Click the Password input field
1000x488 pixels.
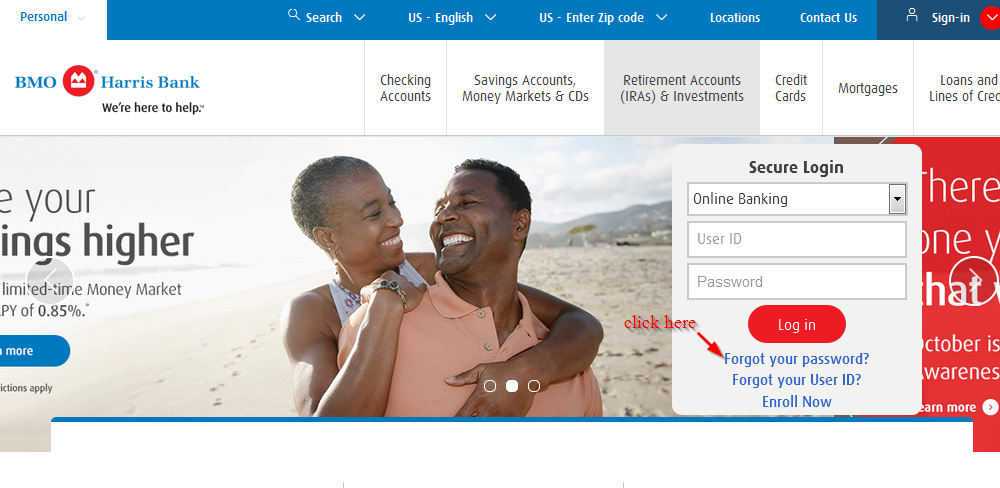tap(797, 281)
